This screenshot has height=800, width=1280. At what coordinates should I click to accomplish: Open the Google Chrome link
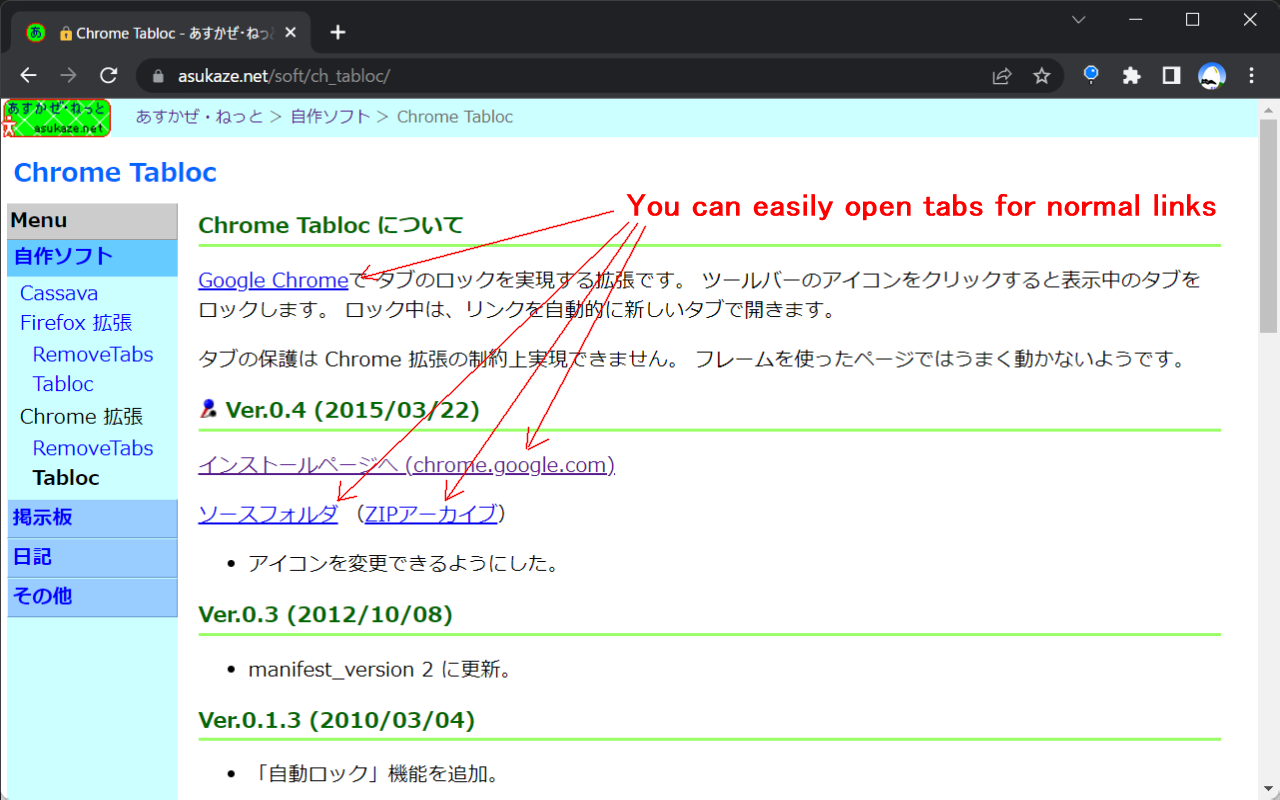(272, 280)
